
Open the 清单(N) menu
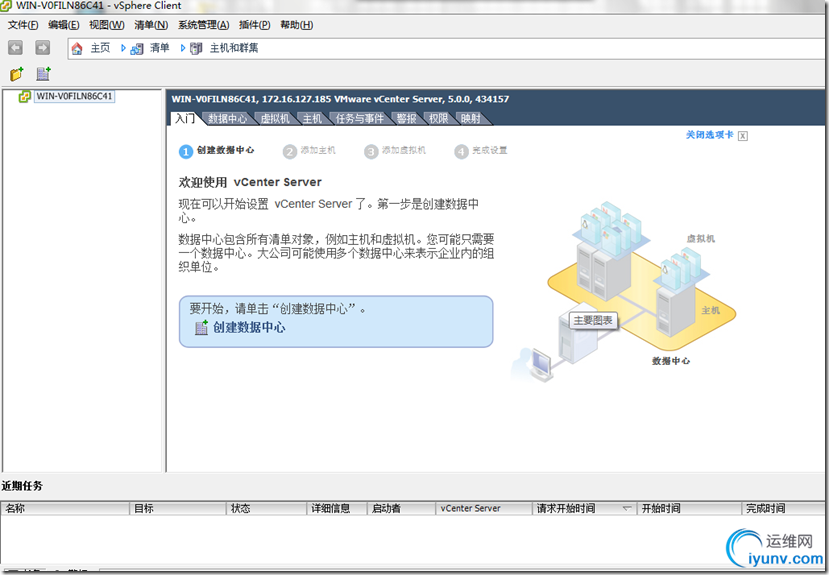pos(151,25)
